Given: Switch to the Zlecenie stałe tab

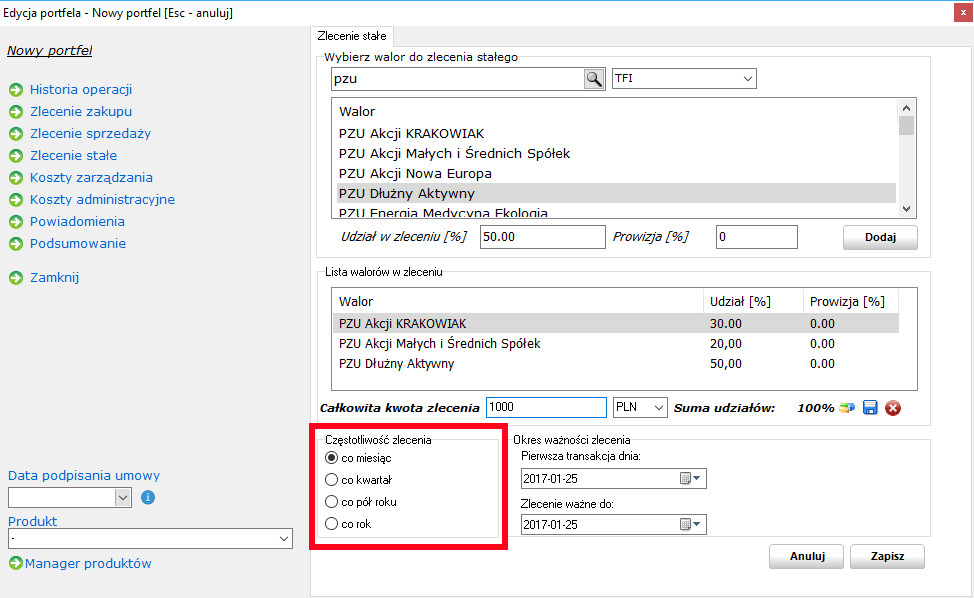Looking at the screenshot, I should pos(351,36).
